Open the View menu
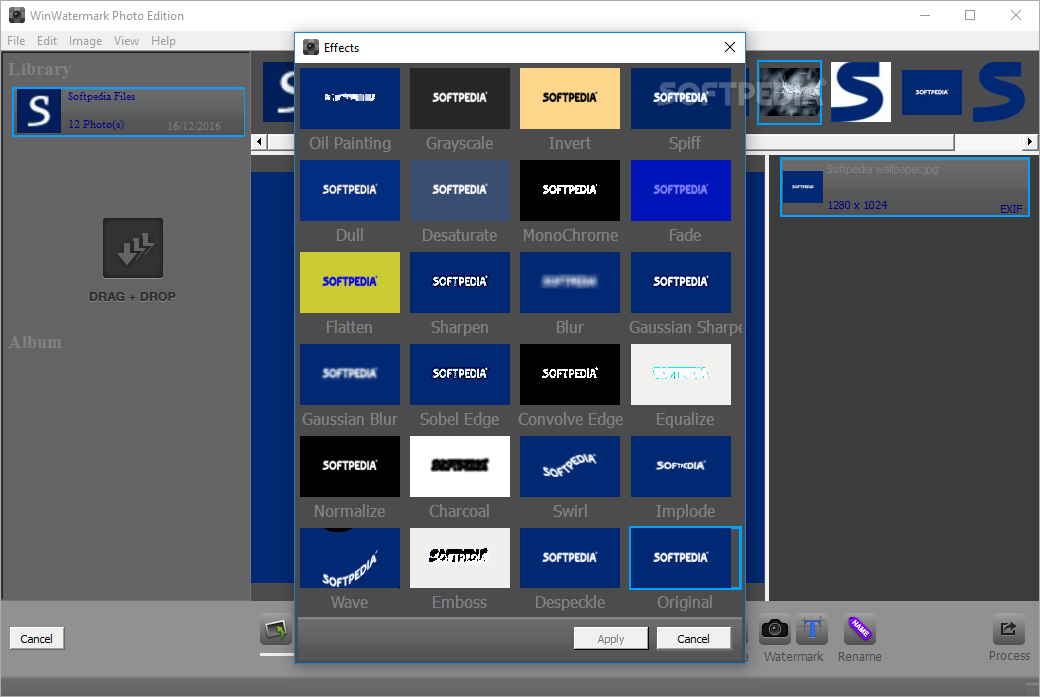1040x697 pixels. point(126,41)
